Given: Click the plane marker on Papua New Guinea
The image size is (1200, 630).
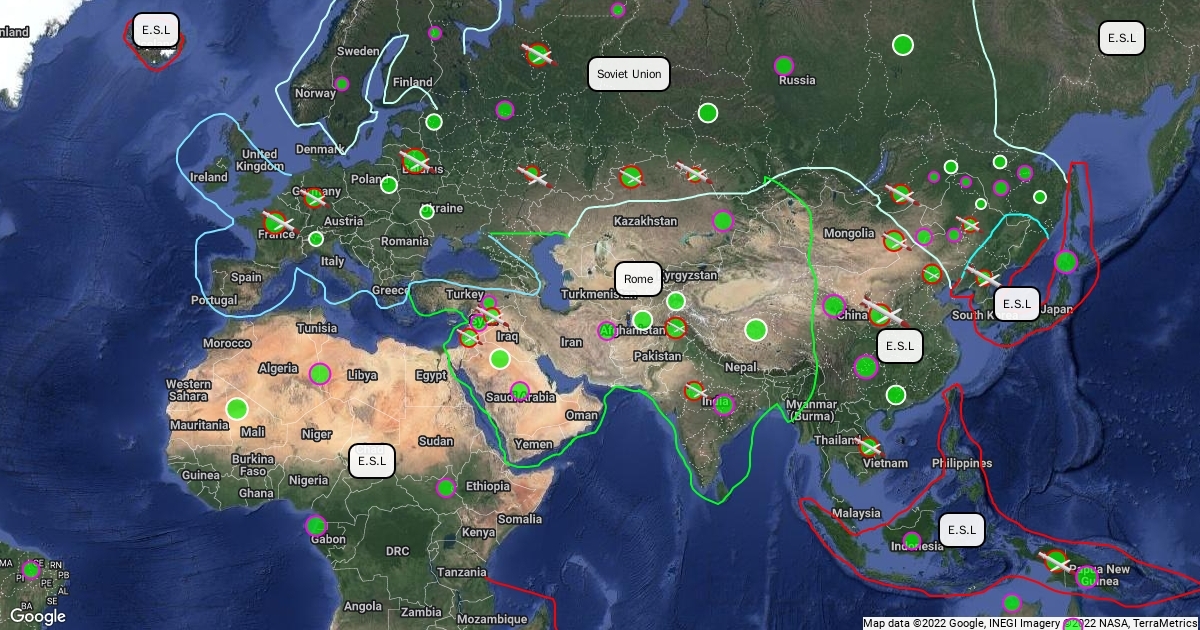Looking at the screenshot, I should pyautogui.click(x=1056, y=560).
